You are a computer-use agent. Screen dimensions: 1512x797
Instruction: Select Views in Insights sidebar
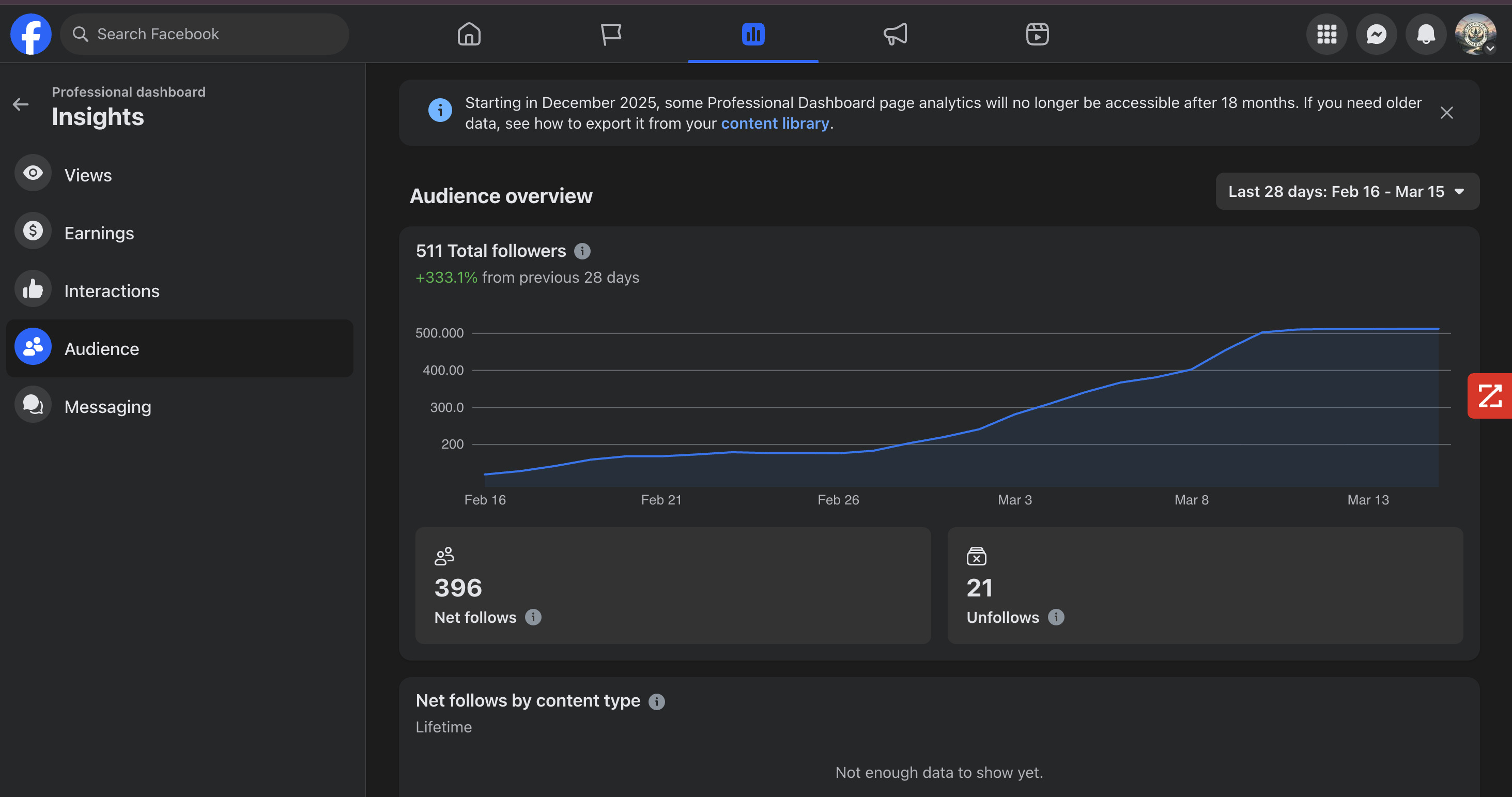[88, 175]
